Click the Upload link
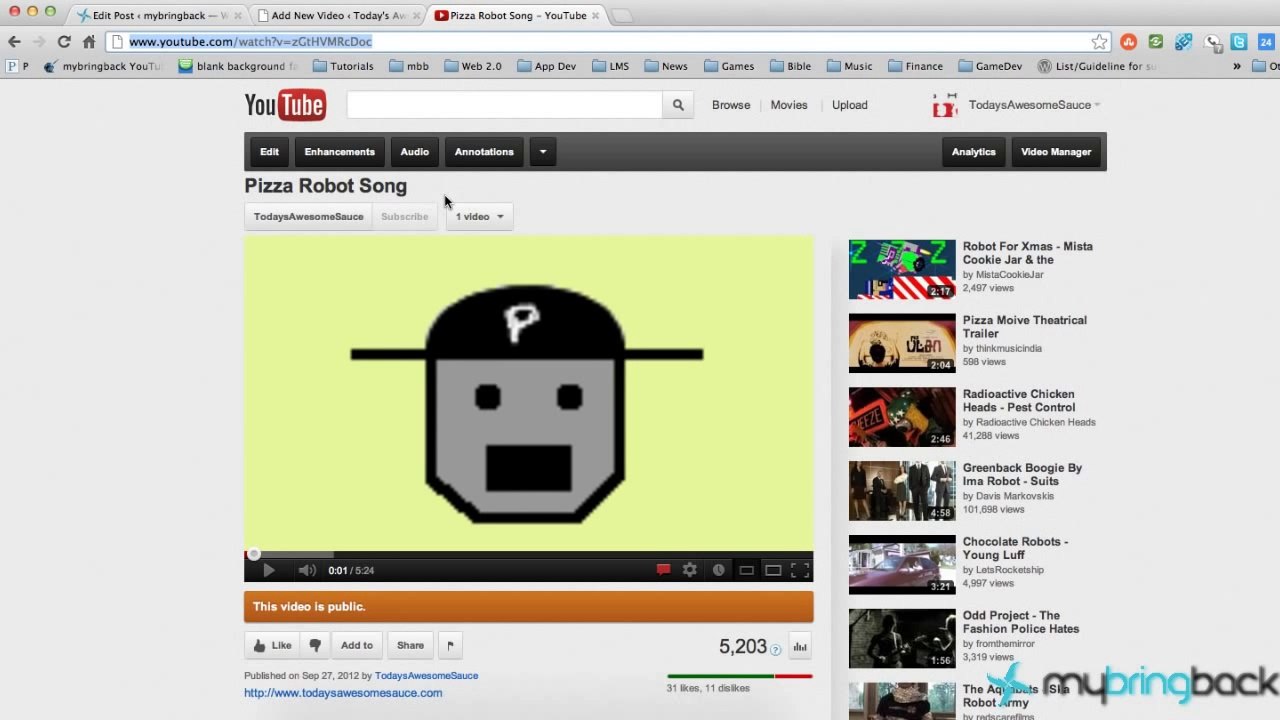The height and width of the screenshot is (720, 1280). 850,105
